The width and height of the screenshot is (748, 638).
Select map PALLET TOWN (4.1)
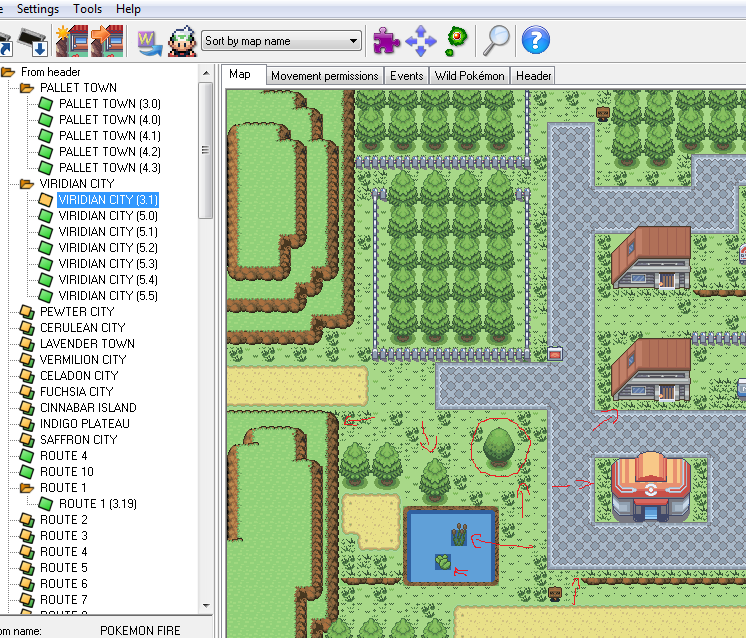coord(109,136)
